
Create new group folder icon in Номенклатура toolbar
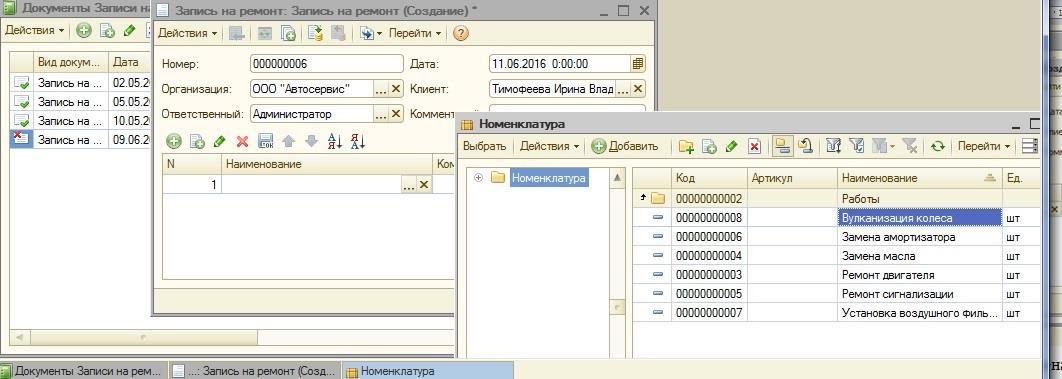687,146
